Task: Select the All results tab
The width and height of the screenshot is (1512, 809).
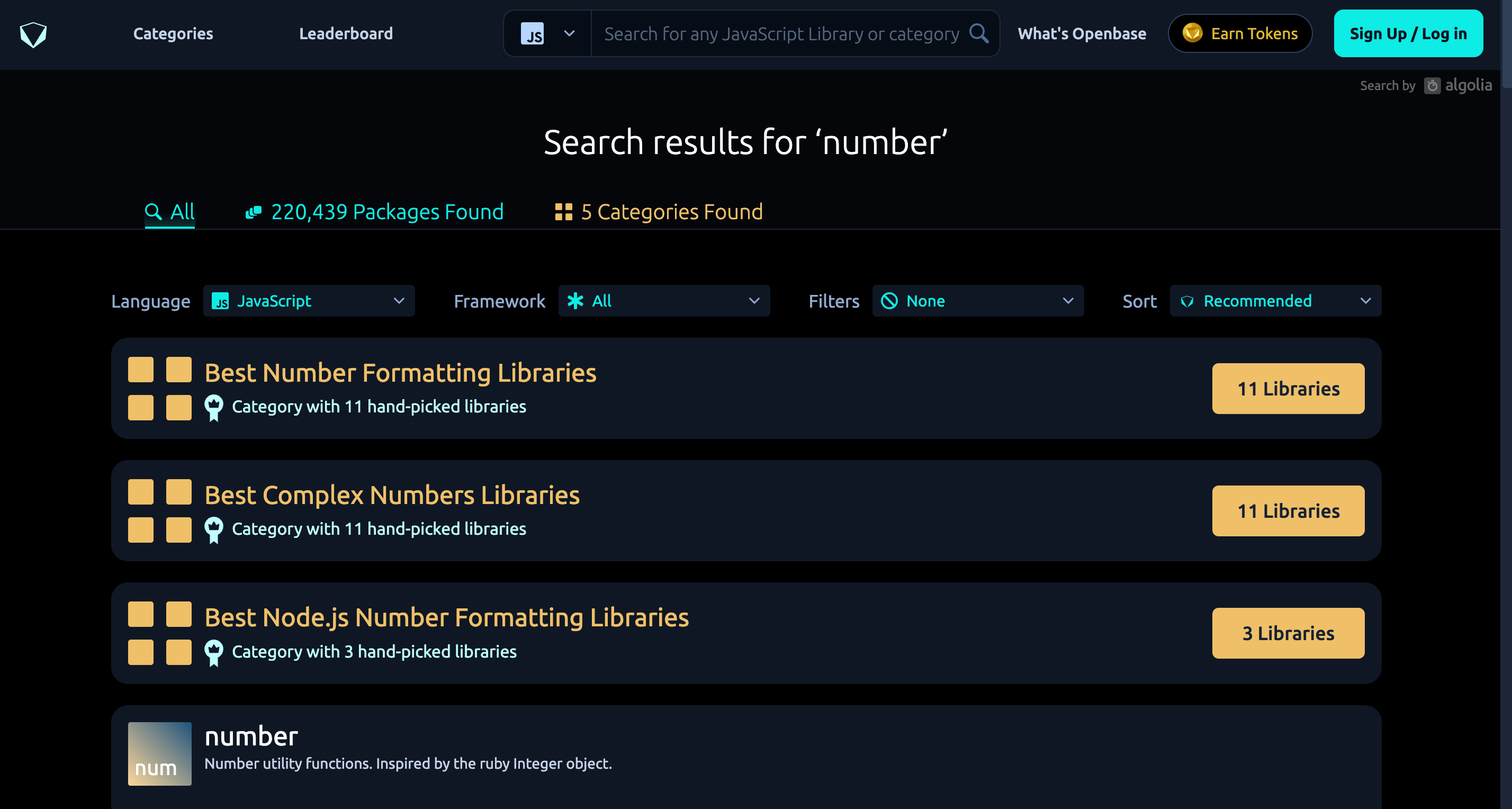Action: click(x=169, y=212)
